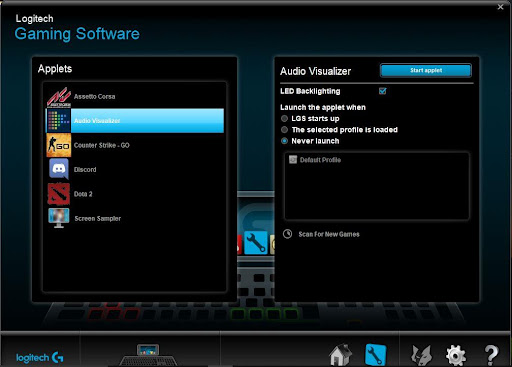Image resolution: width=512 pixels, height=367 pixels.
Task: Click the Default Profile text entry
Action: pyautogui.click(x=320, y=160)
